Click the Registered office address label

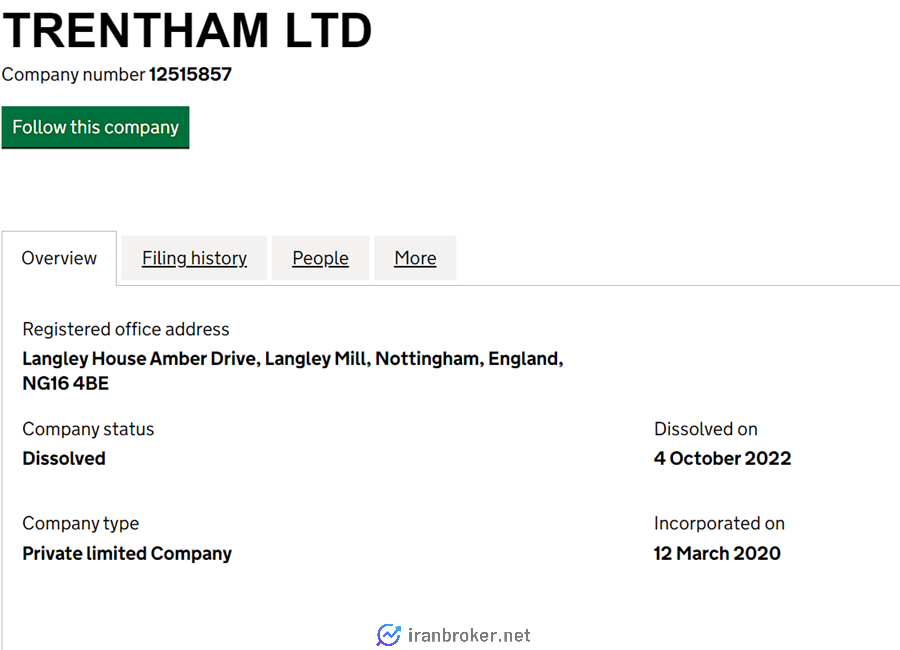(x=126, y=330)
